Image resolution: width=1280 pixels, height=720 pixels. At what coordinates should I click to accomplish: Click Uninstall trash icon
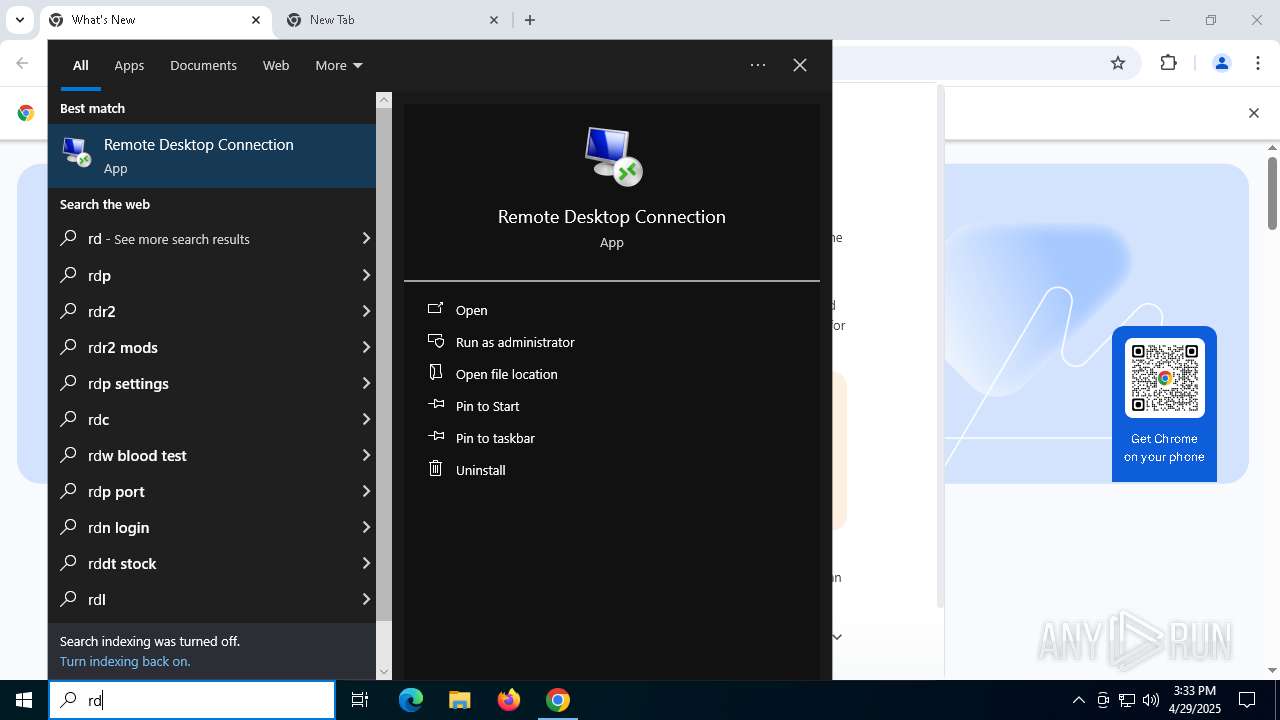click(436, 469)
